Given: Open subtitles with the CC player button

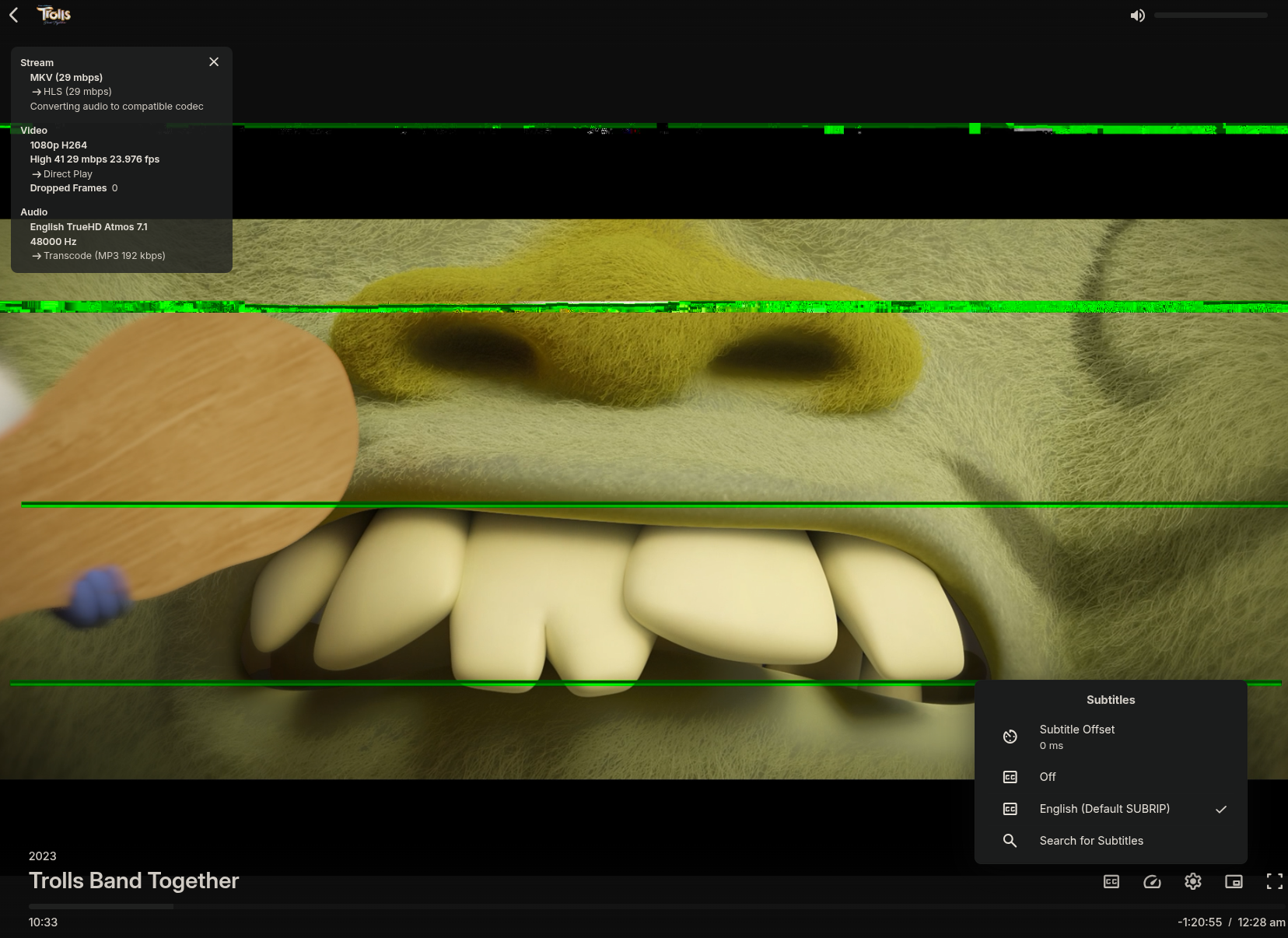Looking at the screenshot, I should point(1111,881).
